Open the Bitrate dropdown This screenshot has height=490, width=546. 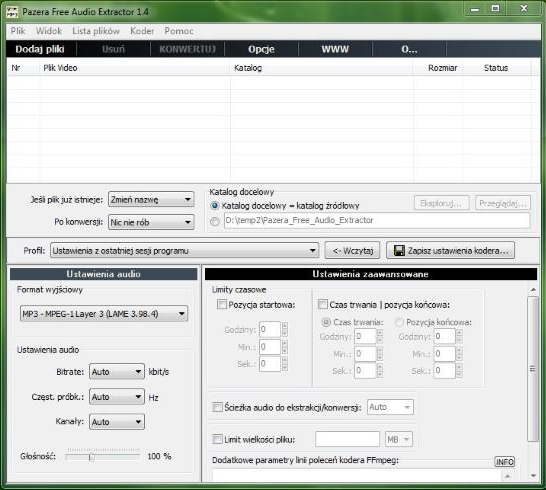(117, 372)
